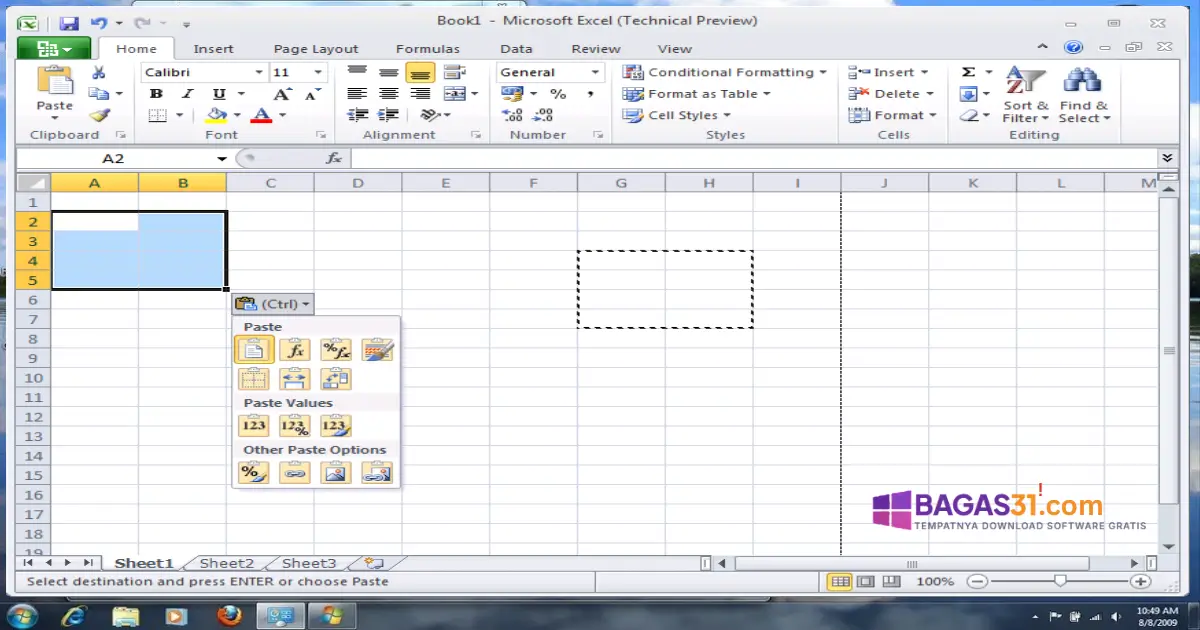
Task: Open the green Office File button
Action: pos(54,48)
